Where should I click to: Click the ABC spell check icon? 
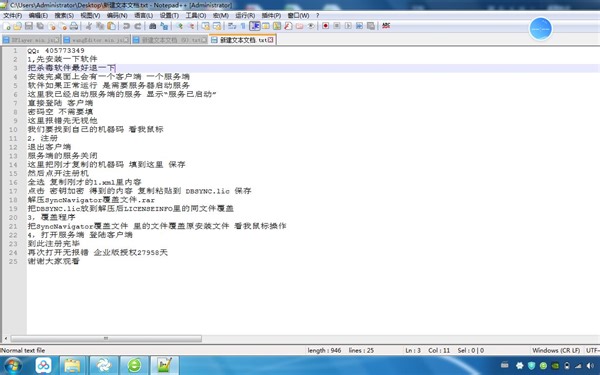tap(386, 26)
